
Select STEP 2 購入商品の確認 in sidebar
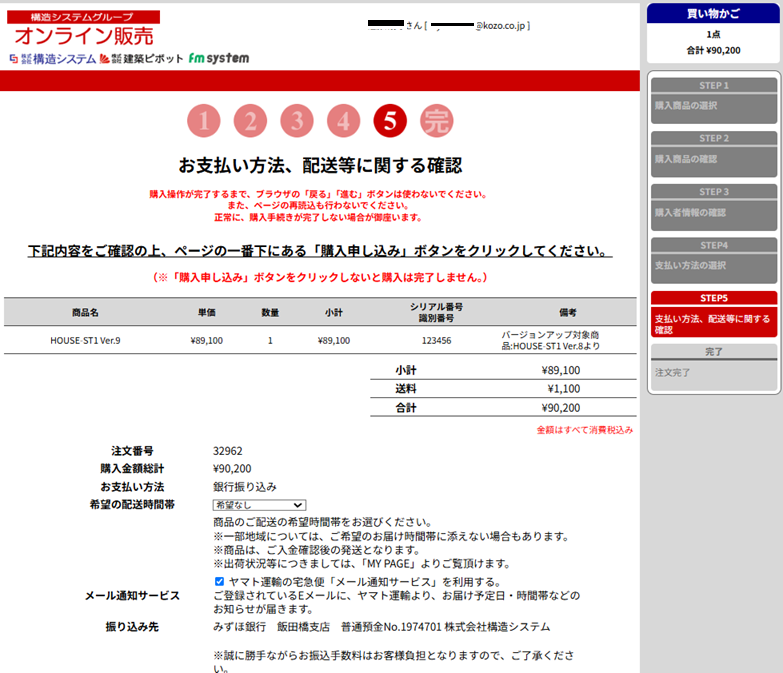tap(713, 153)
